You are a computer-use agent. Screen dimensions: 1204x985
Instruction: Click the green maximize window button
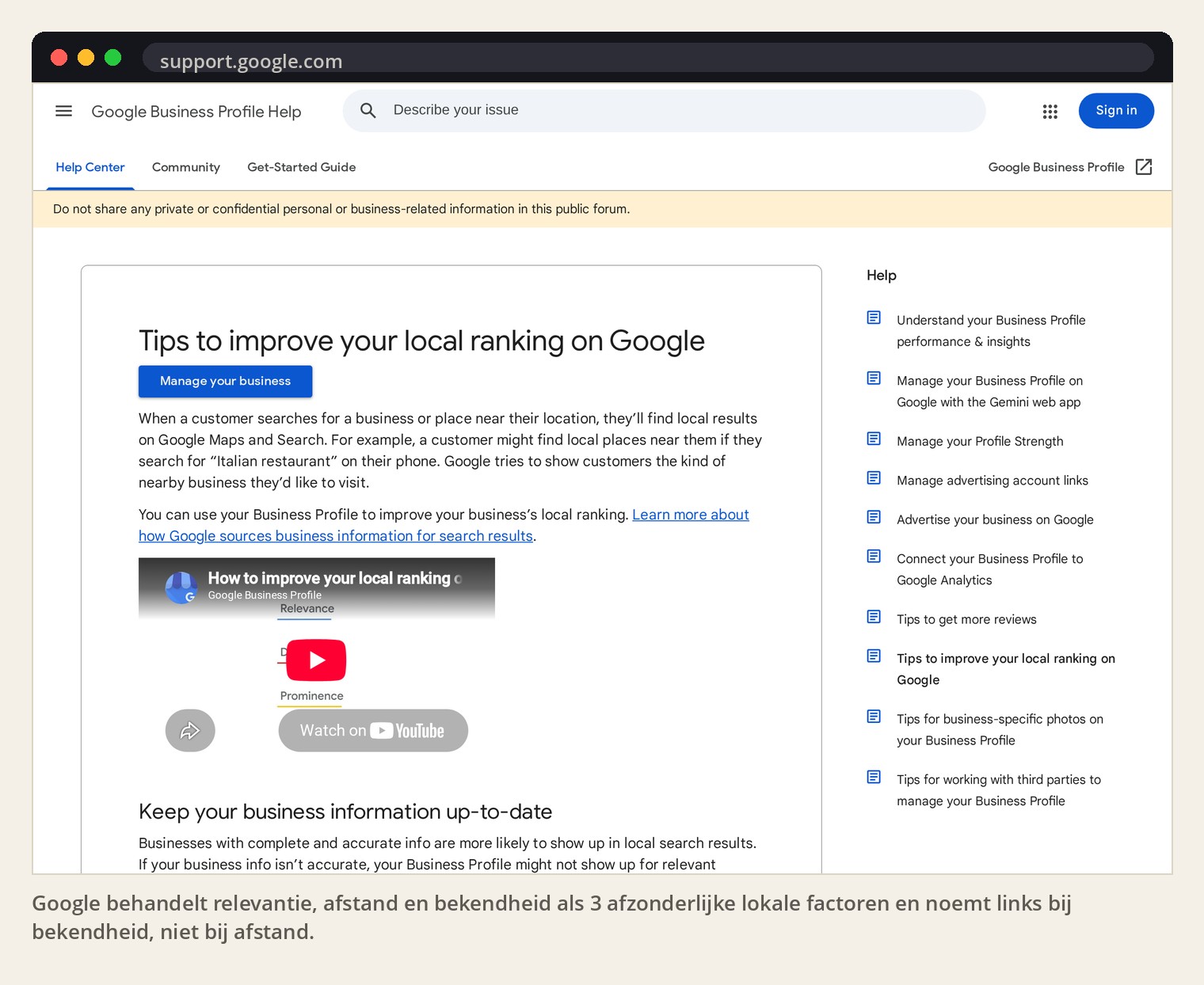click(x=112, y=57)
